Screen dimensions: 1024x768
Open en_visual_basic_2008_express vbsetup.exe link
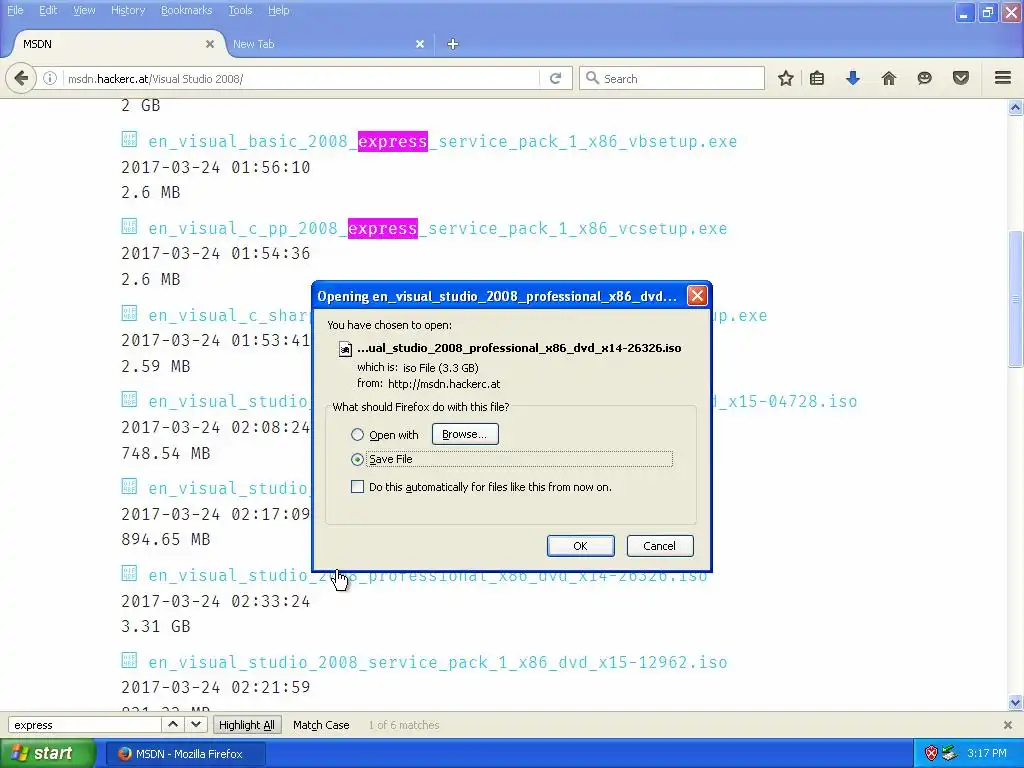pyautogui.click(x=443, y=141)
